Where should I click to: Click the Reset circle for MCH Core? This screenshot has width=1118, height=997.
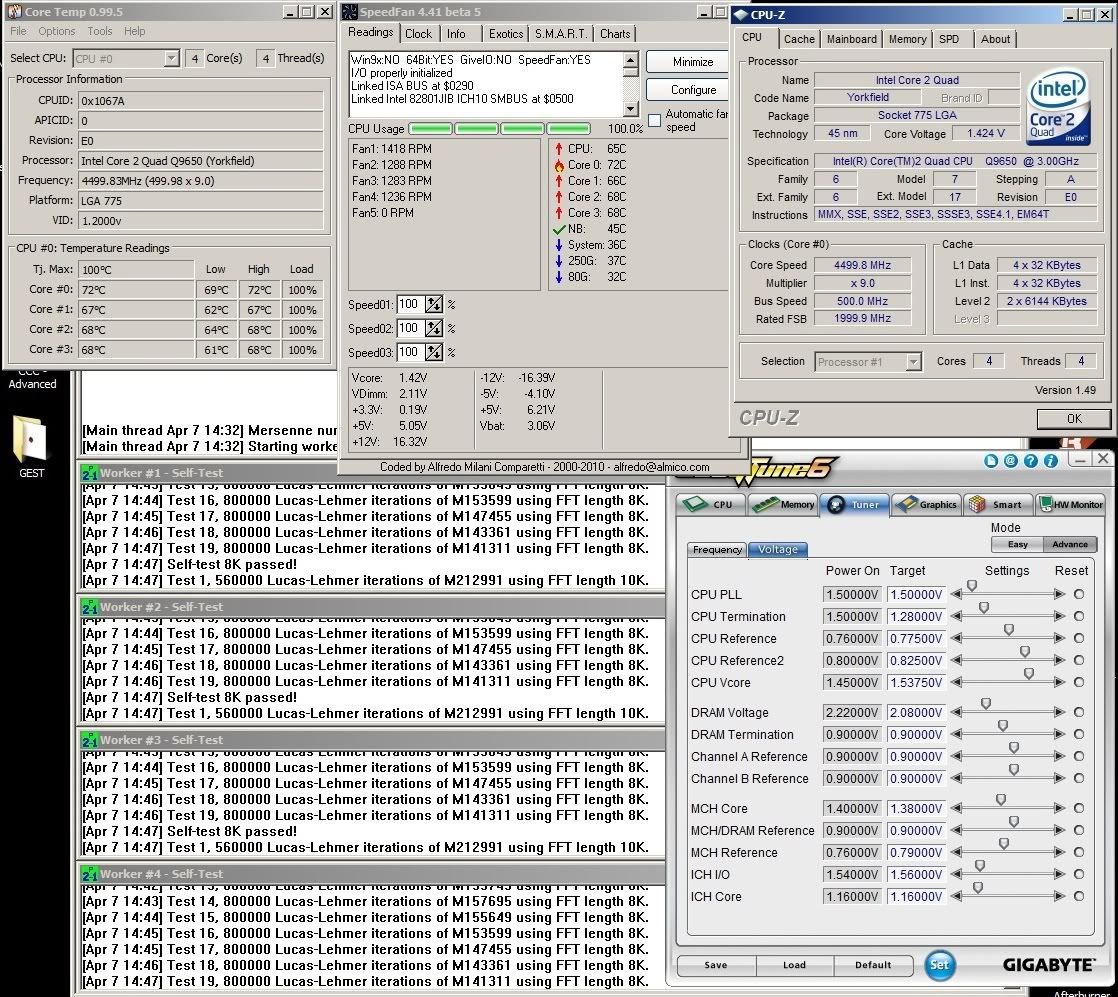pos(1079,809)
